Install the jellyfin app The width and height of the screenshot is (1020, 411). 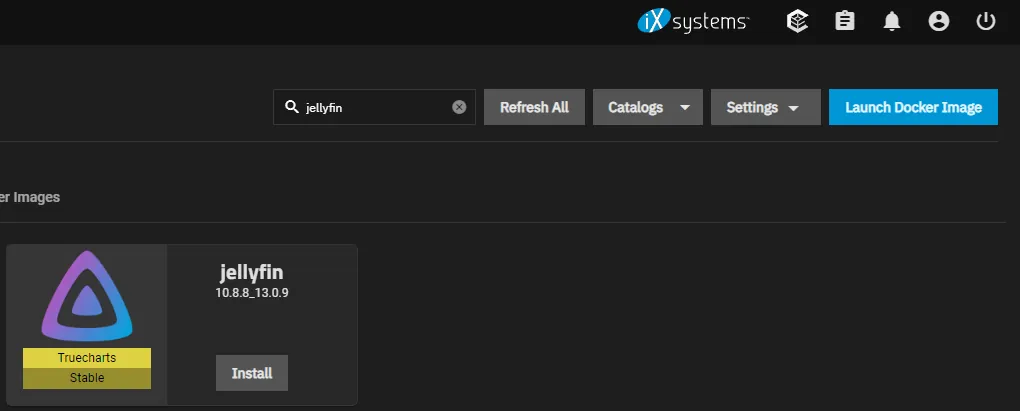(252, 373)
